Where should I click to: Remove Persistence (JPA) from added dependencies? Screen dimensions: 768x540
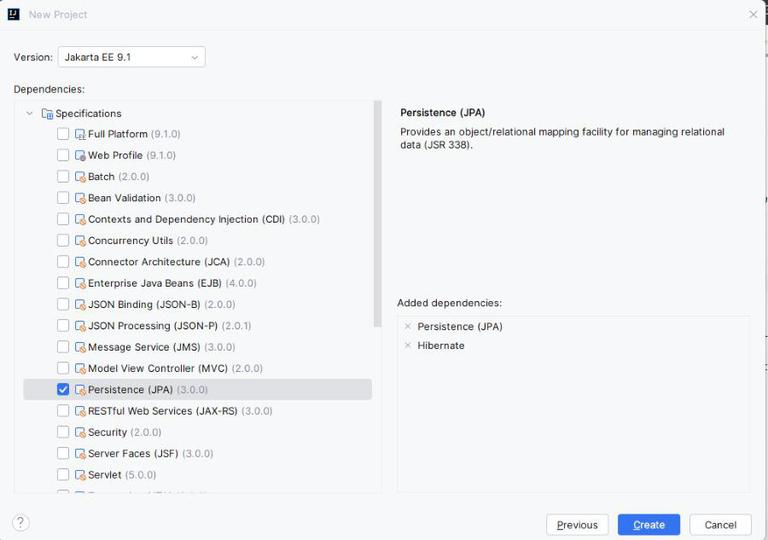click(x=408, y=326)
